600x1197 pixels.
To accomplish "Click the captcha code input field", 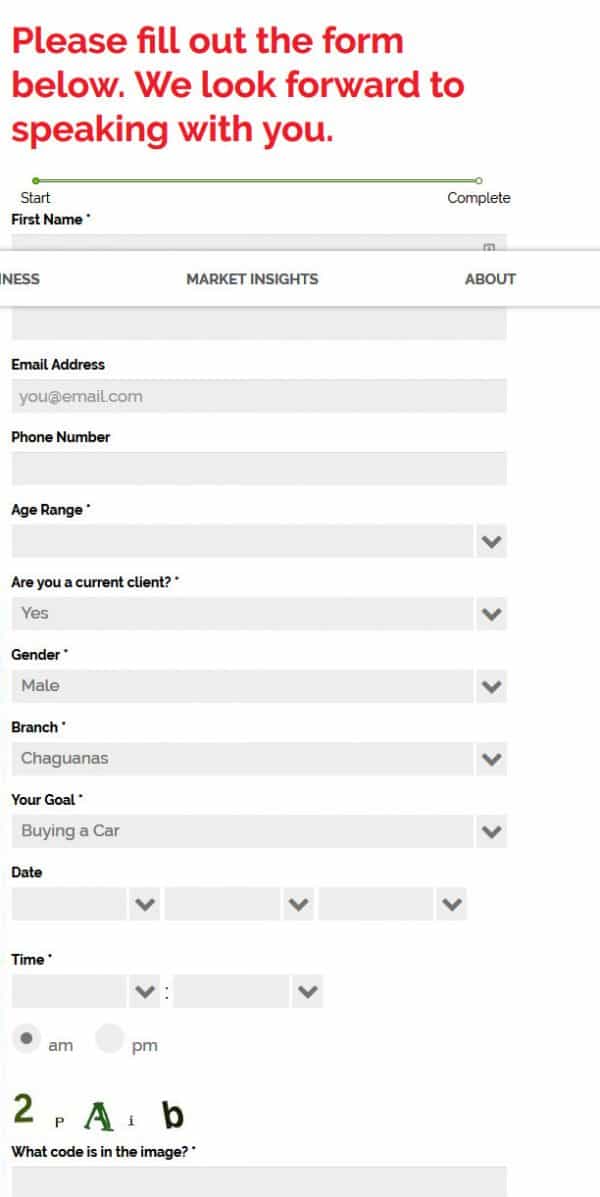I will coord(258,1182).
